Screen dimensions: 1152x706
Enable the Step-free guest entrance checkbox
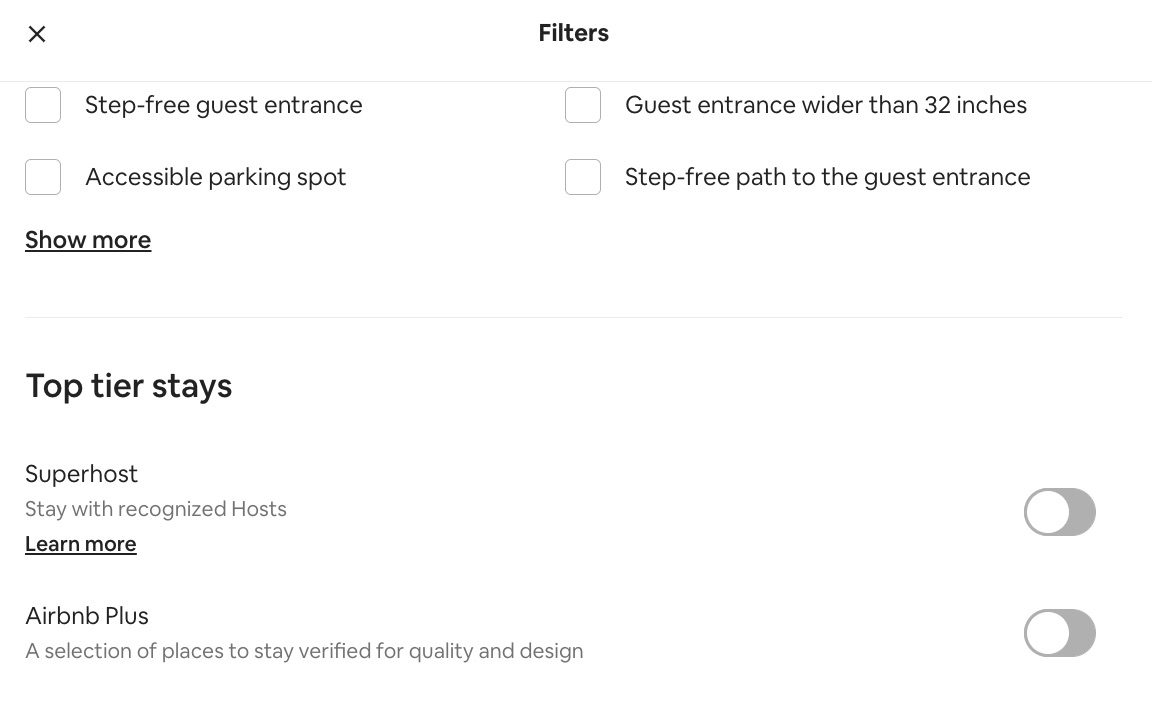[42, 104]
